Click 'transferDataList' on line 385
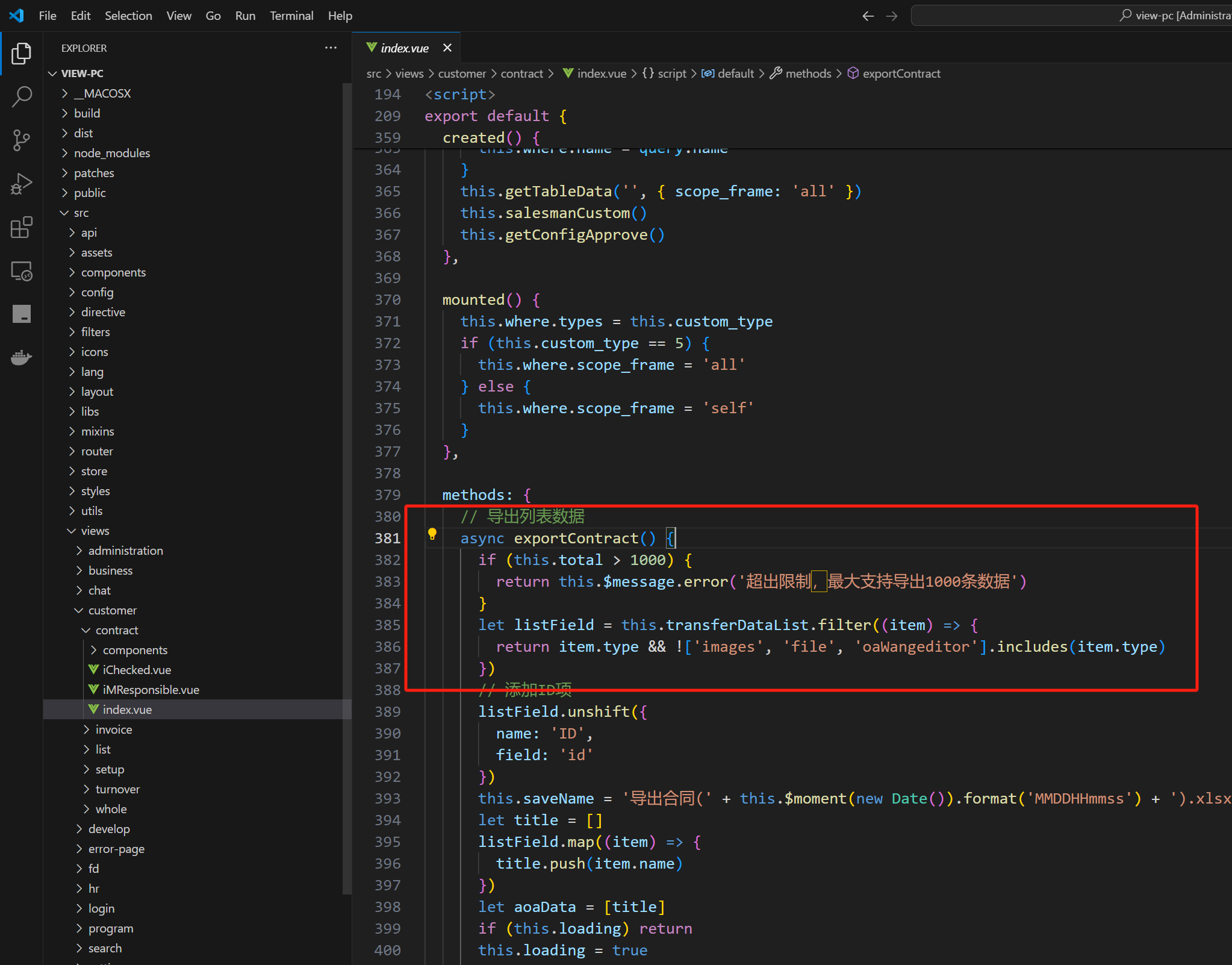1232x965 pixels. (x=737, y=625)
